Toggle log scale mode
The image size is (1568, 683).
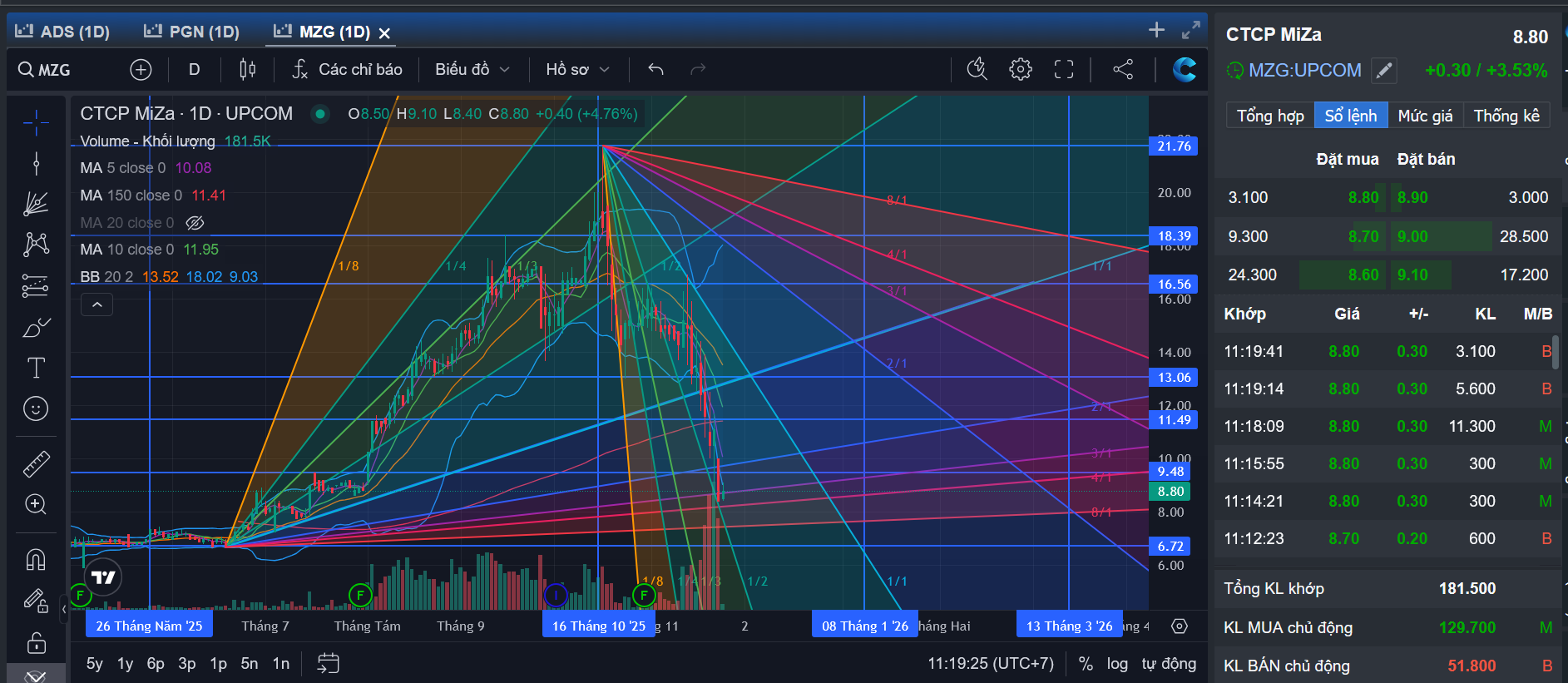click(1117, 664)
